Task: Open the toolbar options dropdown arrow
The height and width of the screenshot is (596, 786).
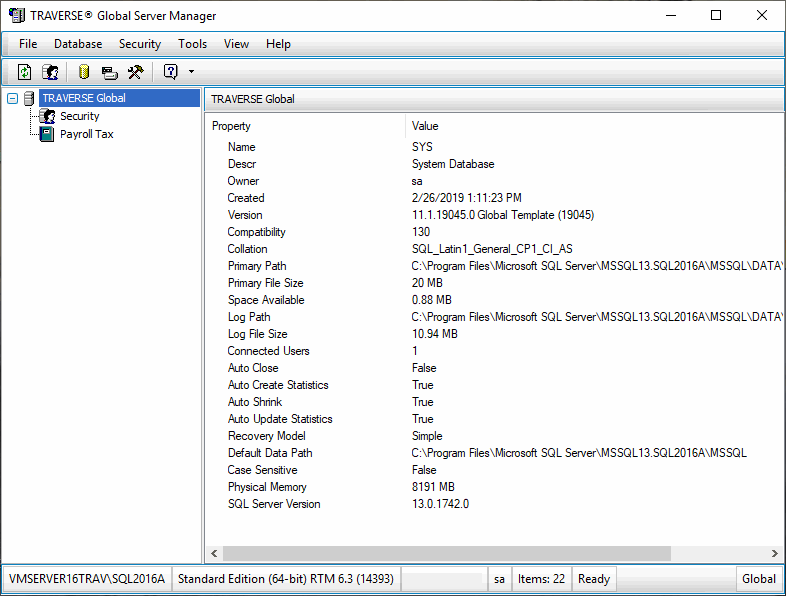Action: tap(191, 72)
